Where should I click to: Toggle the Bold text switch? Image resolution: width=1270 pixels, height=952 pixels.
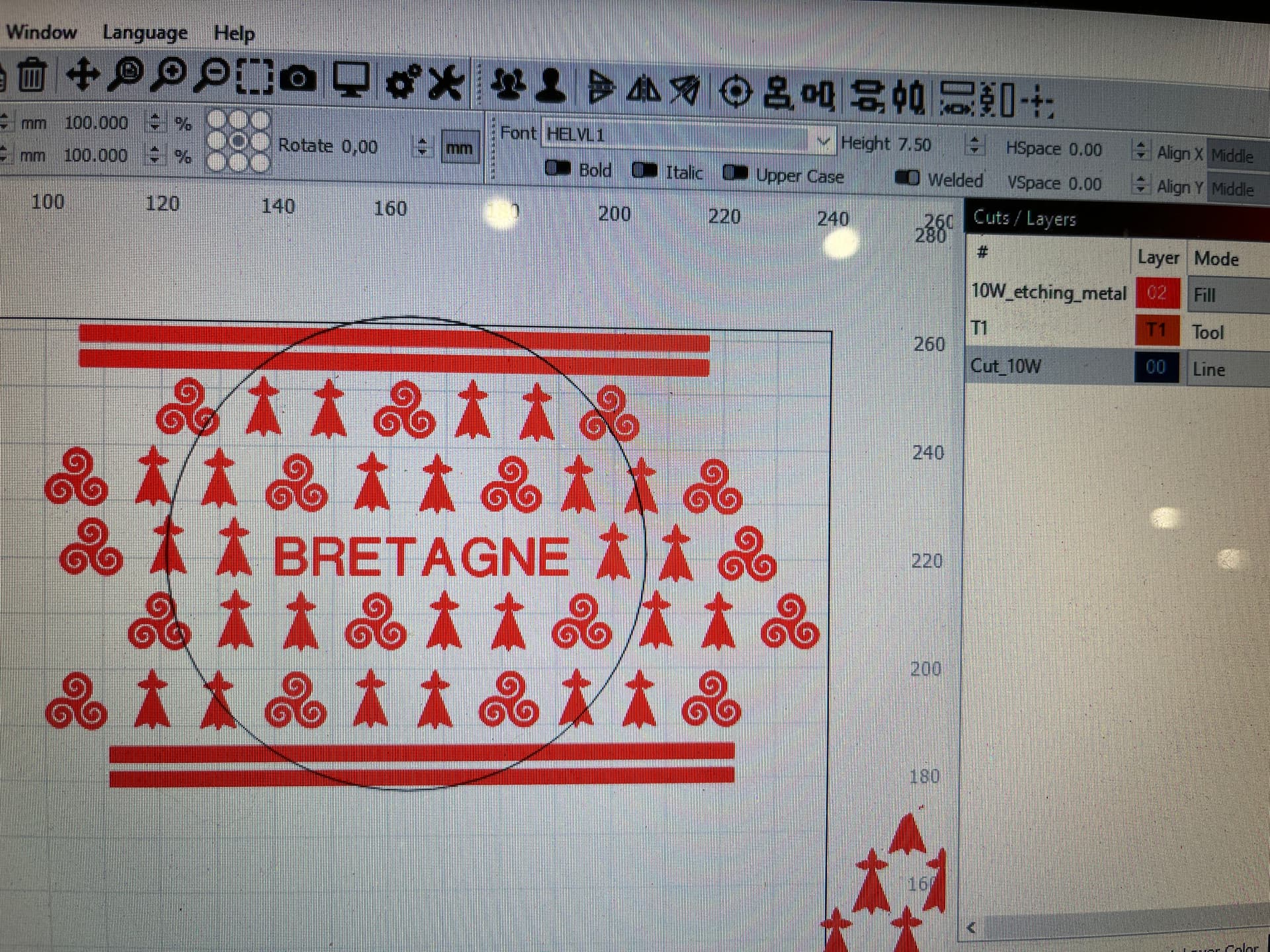coord(557,169)
